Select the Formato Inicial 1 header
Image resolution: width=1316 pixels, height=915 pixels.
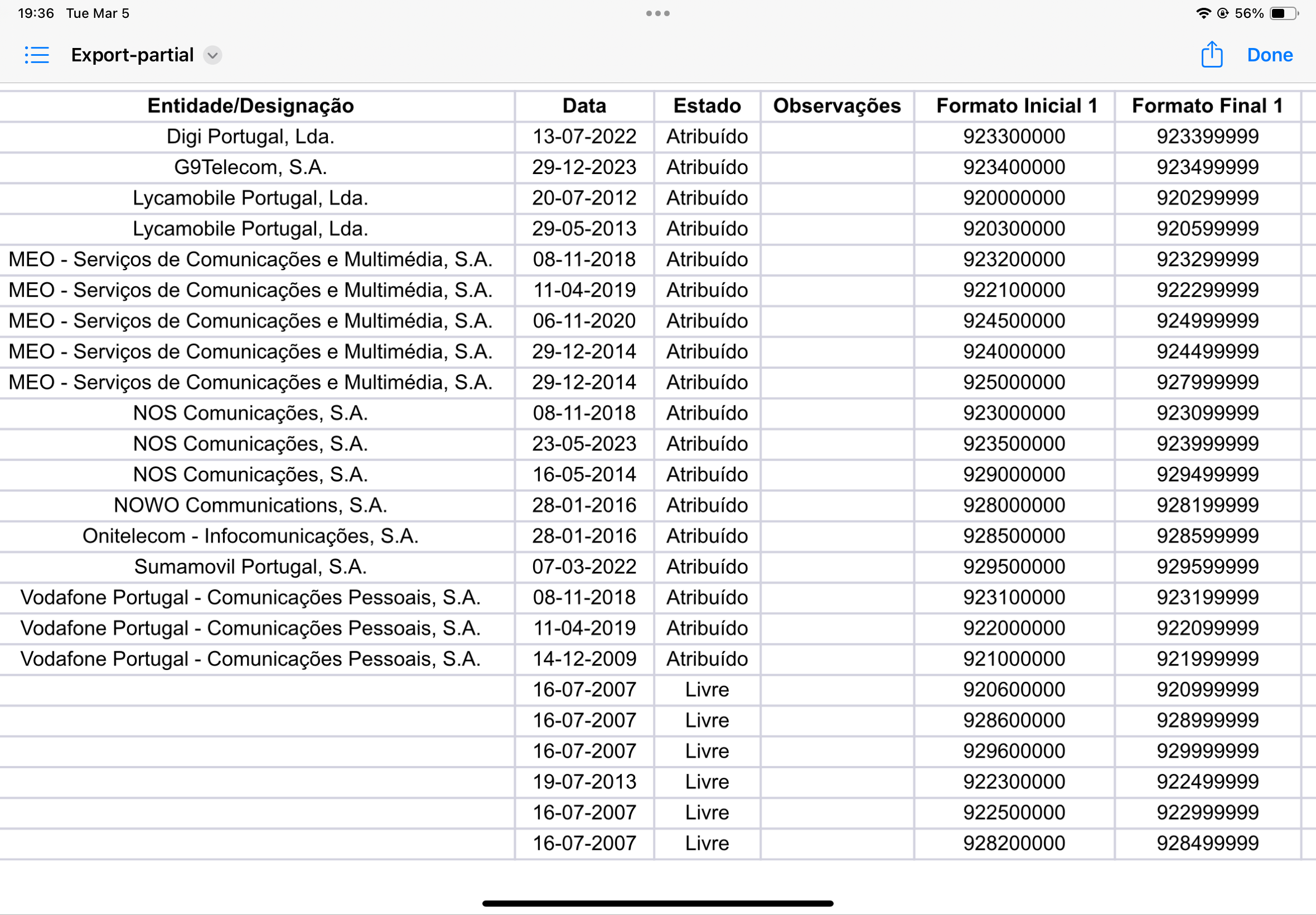pyautogui.click(x=1017, y=106)
